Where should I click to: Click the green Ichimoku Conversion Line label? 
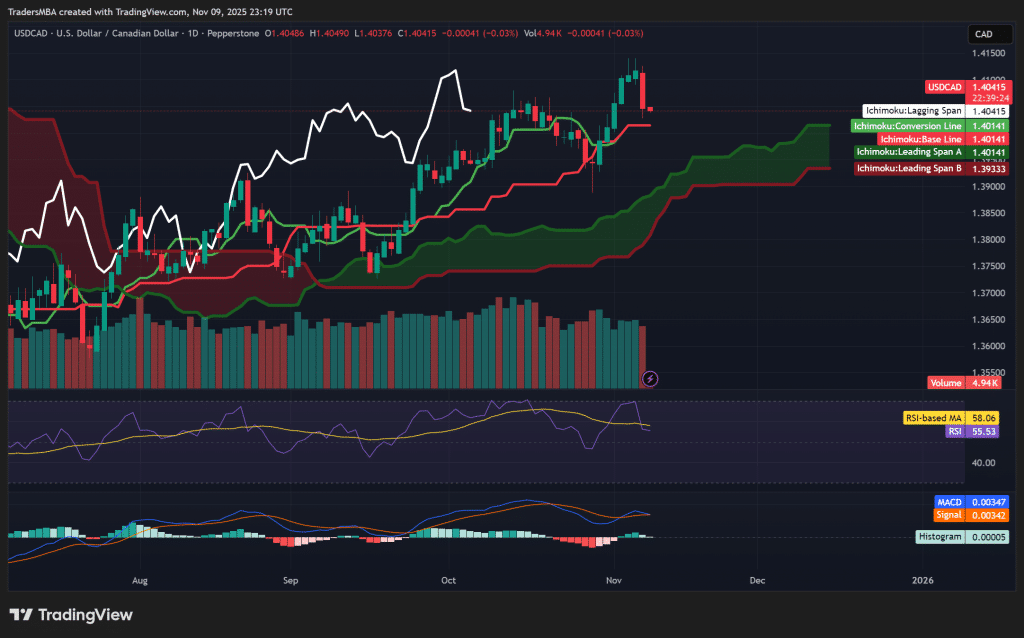coord(908,126)
